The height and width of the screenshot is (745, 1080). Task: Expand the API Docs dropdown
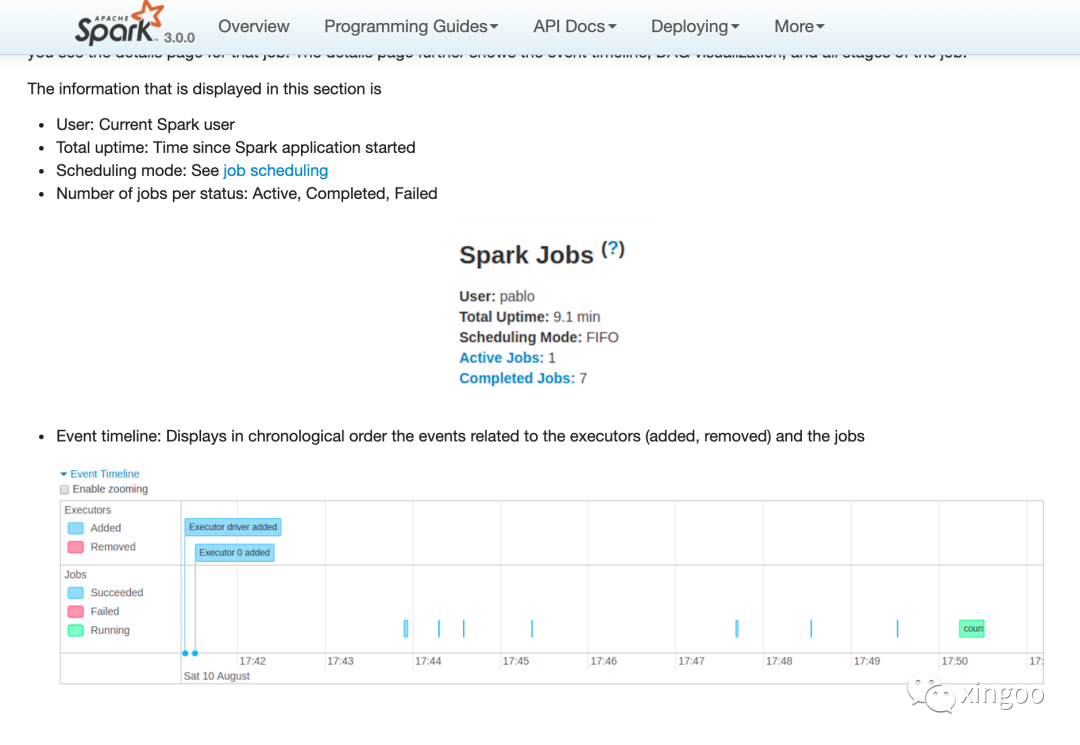click(x=574, y=26)
